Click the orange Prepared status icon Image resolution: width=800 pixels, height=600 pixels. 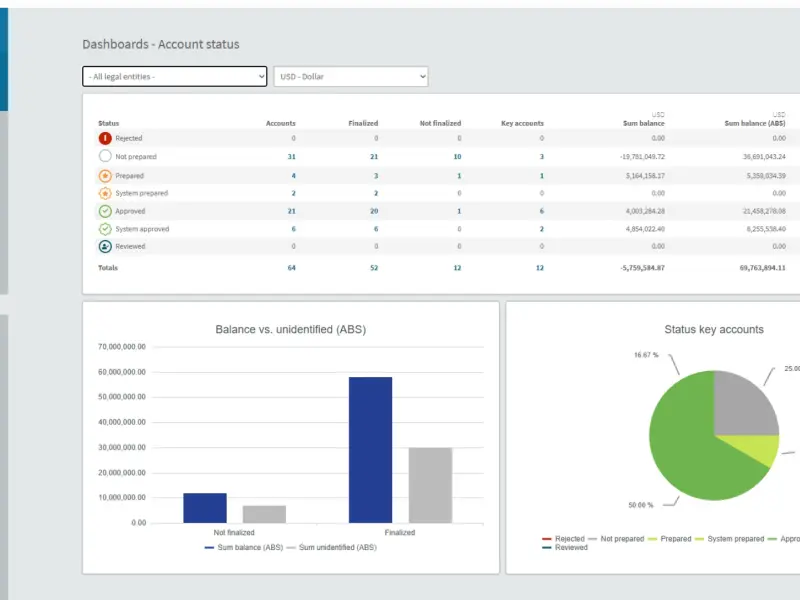105,176
